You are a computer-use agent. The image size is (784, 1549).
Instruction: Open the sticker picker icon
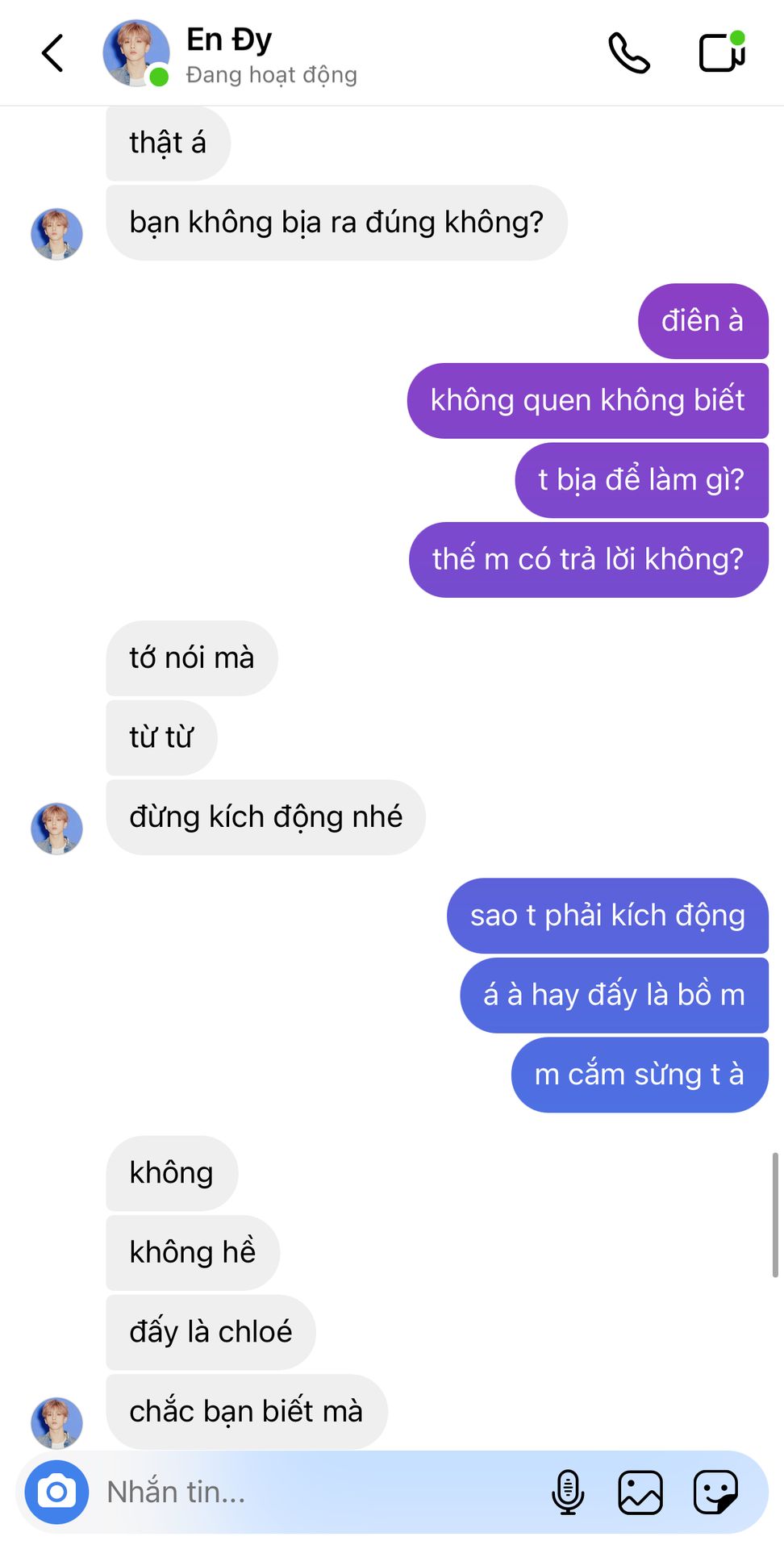(715, 1492)
